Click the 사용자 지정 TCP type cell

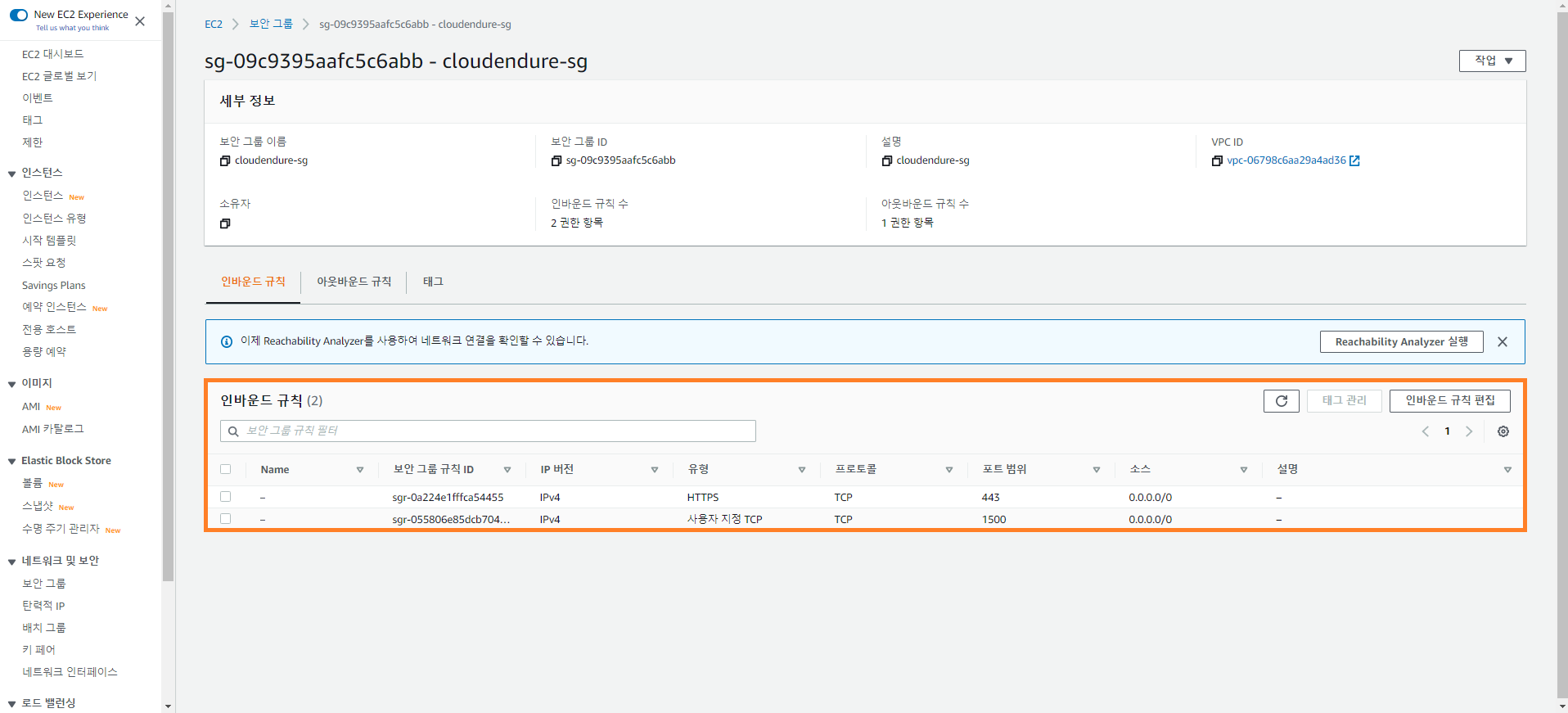724,520
